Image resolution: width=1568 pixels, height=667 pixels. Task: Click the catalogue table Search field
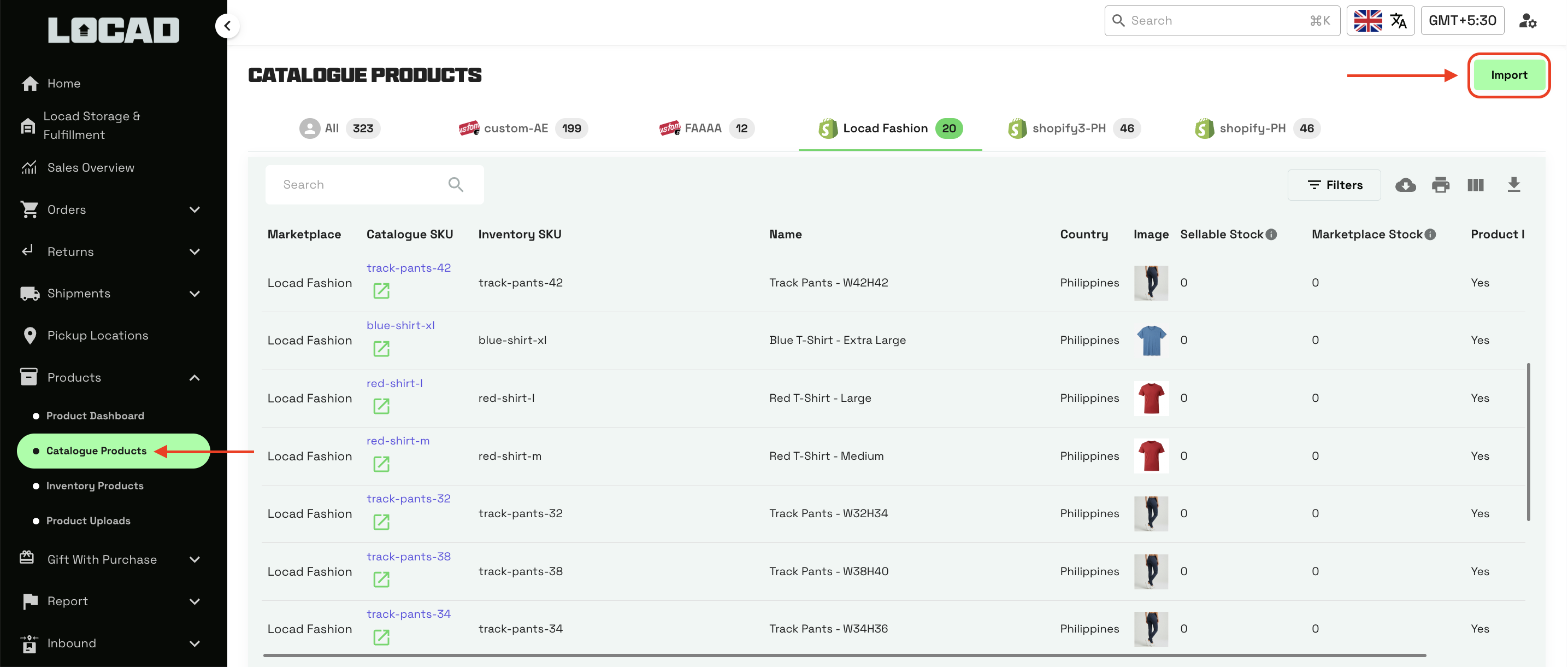pyautogui.click(x=362, y=185)
